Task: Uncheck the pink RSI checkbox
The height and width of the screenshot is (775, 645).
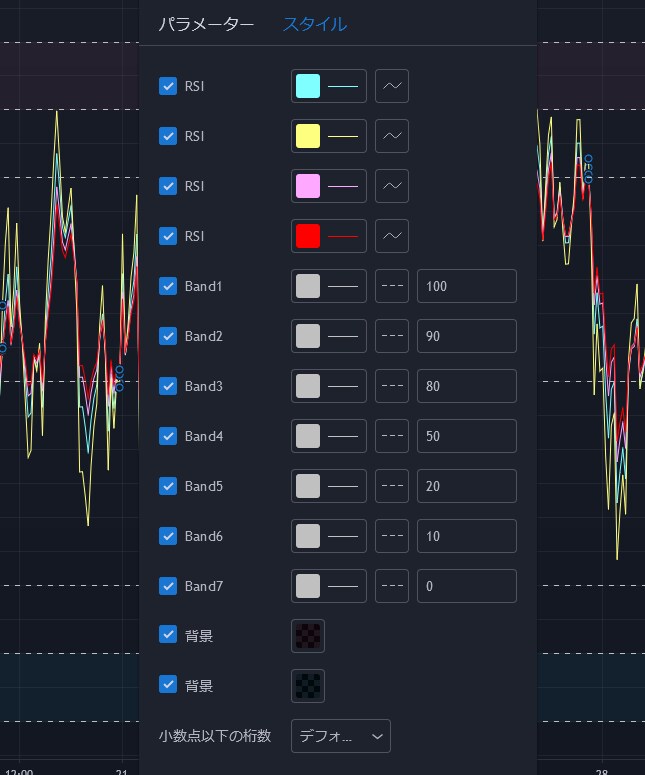Action: coord(168,186)
